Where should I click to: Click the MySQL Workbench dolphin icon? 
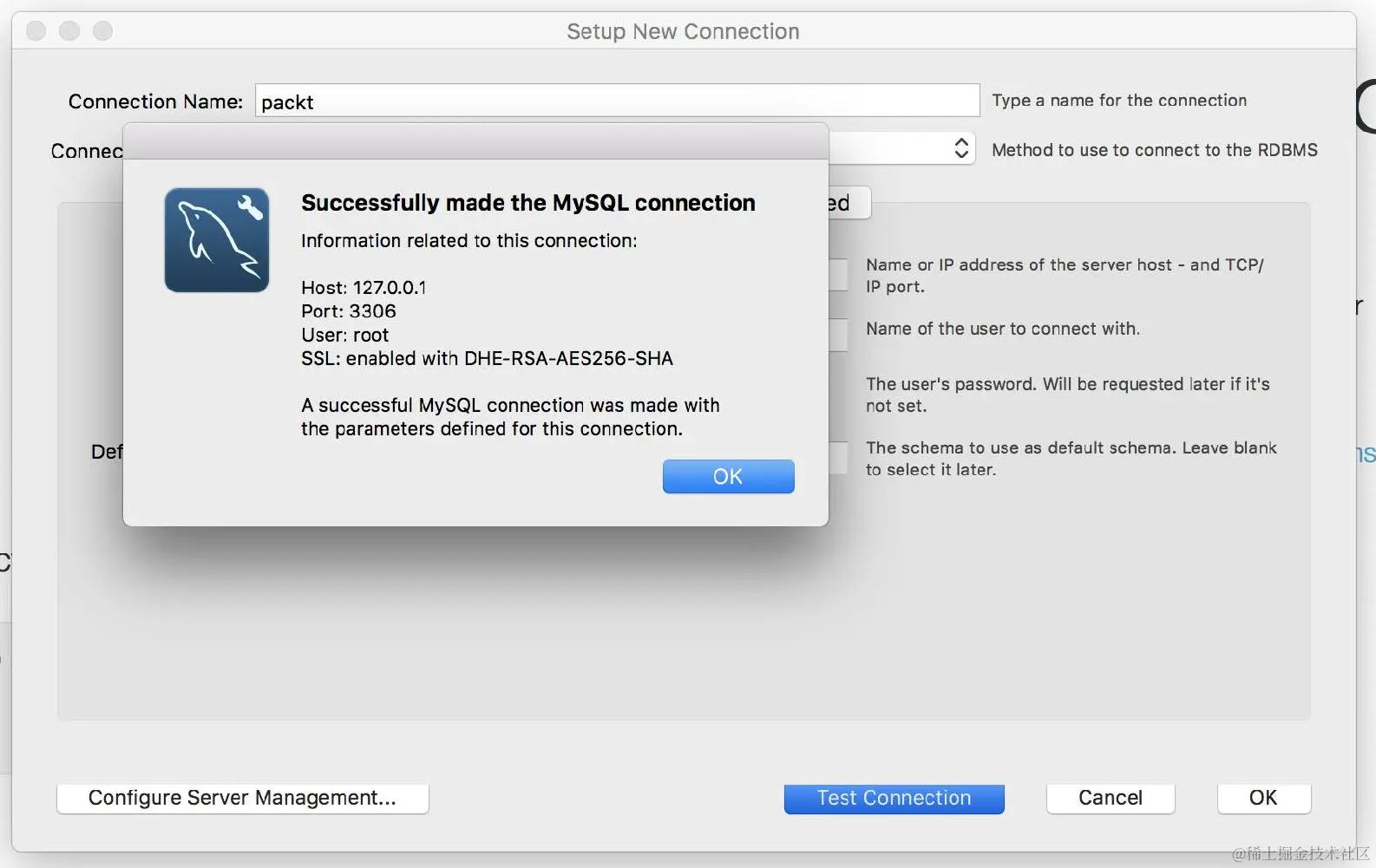217,240
